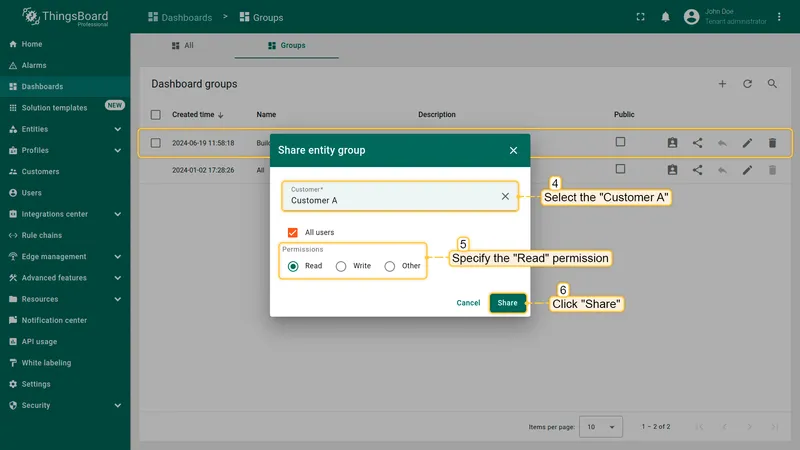This screenshot has width=800, height=450.
Task: Click the Home sidebar icon
Action: click(x=13, y=44)
